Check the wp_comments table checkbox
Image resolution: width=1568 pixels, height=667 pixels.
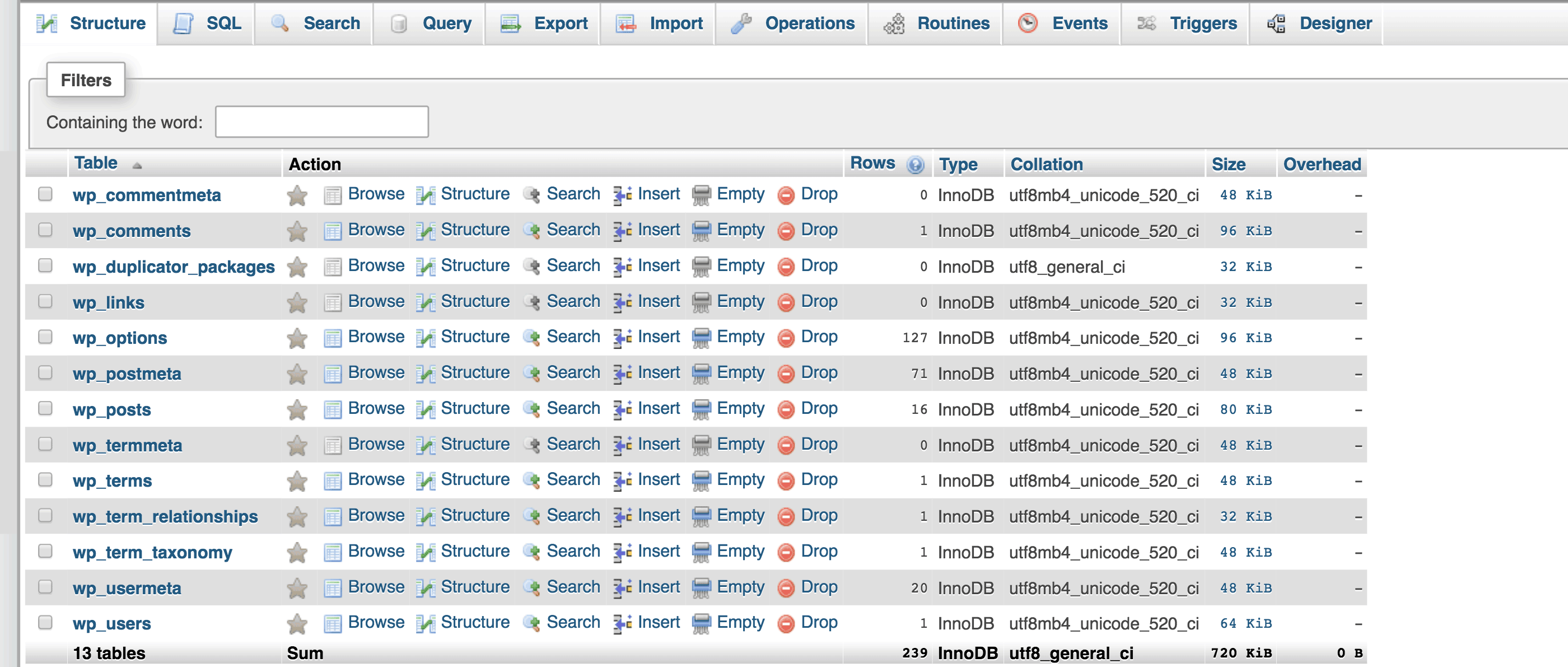45,230
